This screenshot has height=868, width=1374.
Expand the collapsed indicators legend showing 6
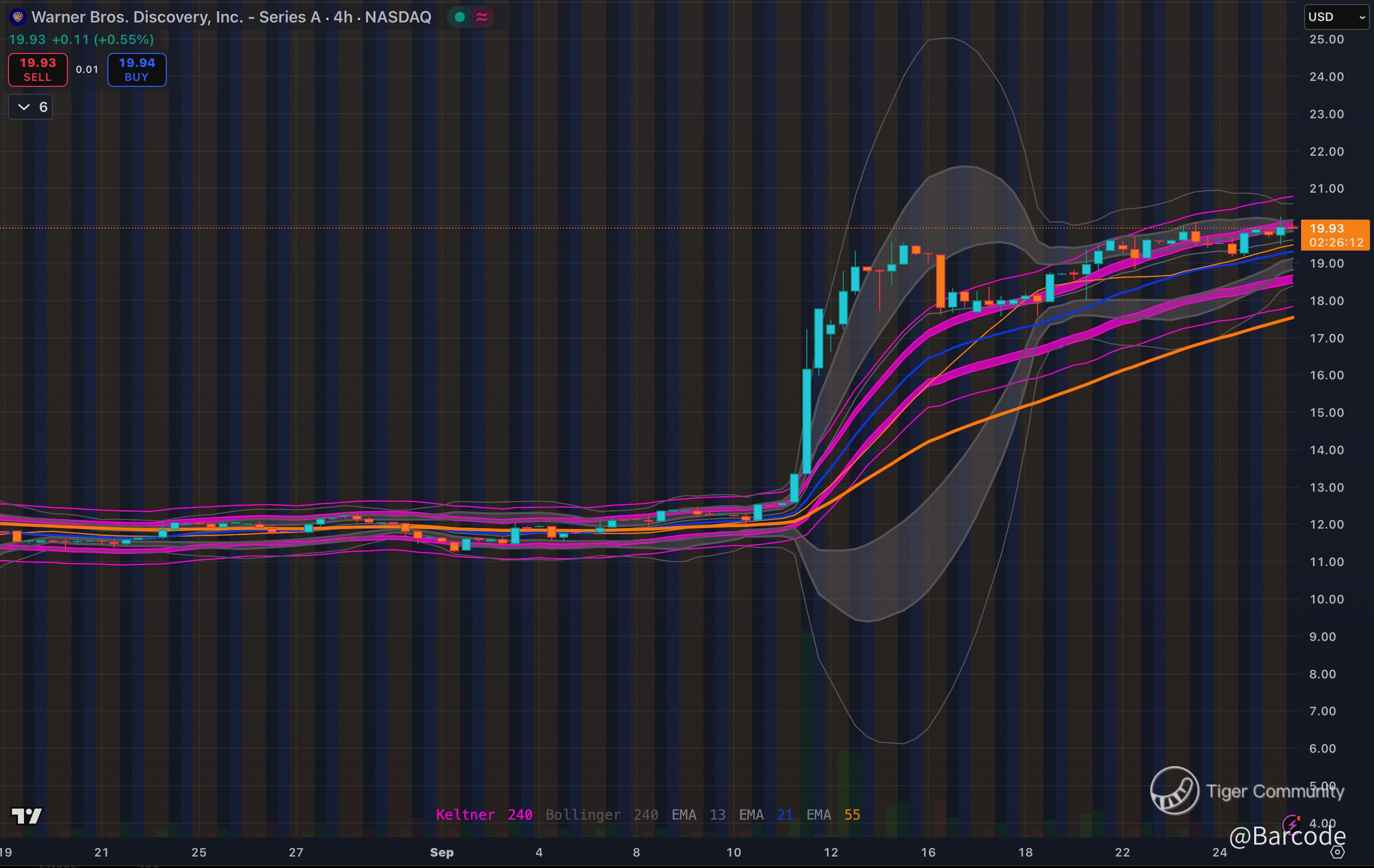click(31, 107)
